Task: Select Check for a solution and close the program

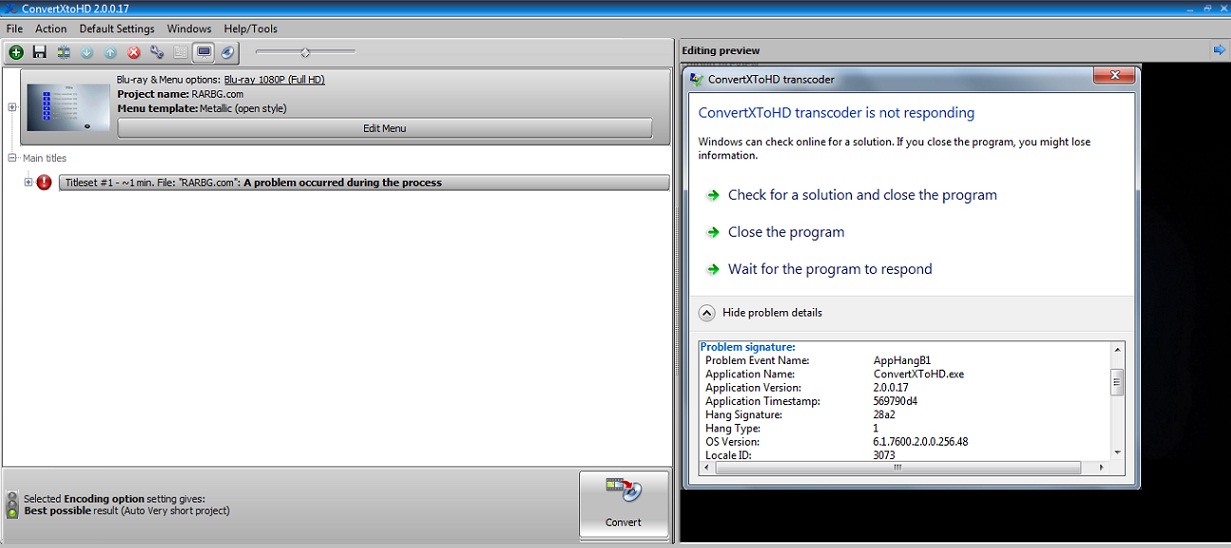Action: point(862,195)
